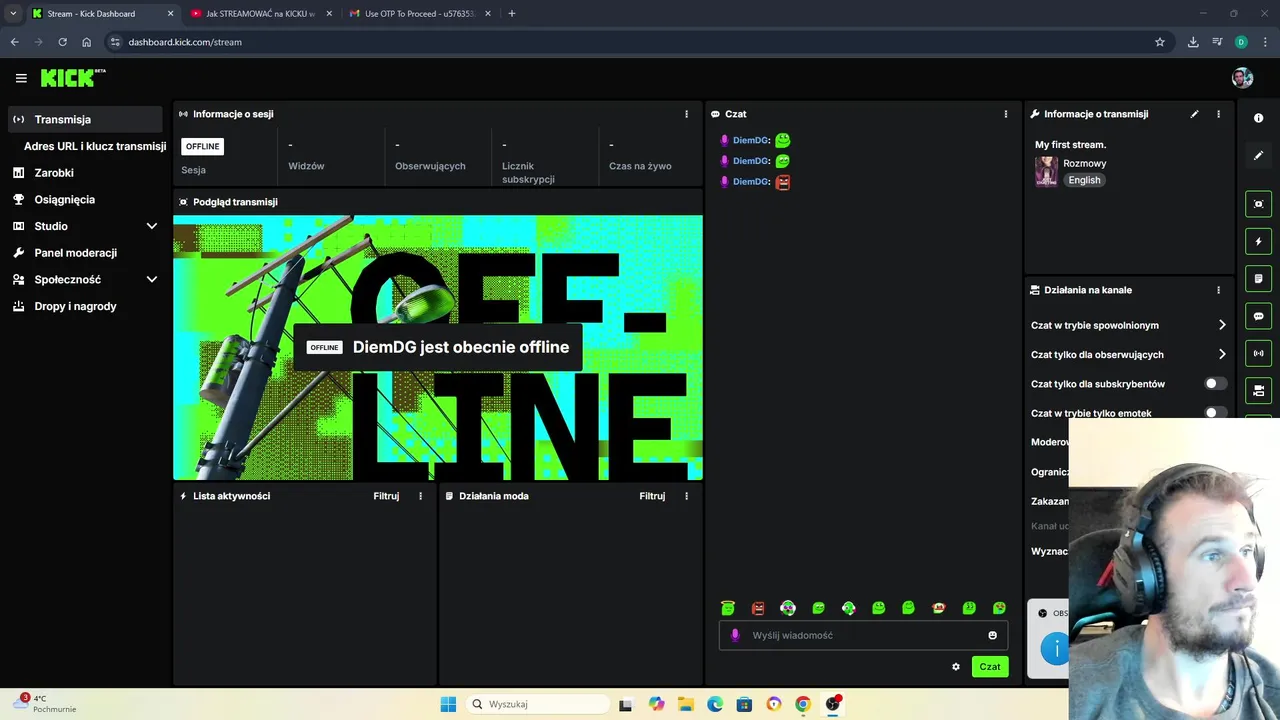
Task: Click DiemDG username in first chat message
Action: pyautogui.click(x=751, y=141)
